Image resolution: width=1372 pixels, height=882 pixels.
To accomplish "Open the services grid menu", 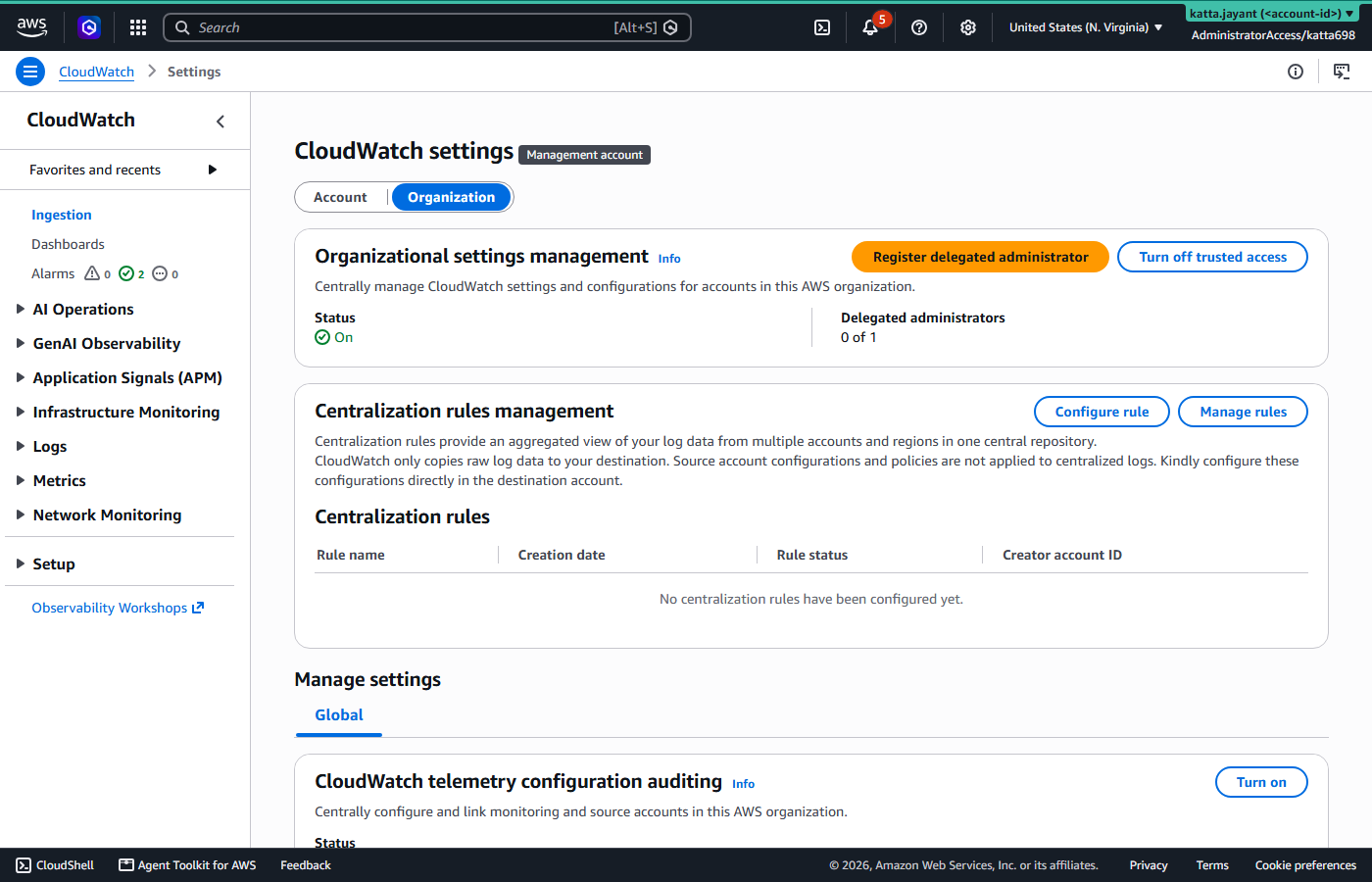I will (x=138, y=27).
